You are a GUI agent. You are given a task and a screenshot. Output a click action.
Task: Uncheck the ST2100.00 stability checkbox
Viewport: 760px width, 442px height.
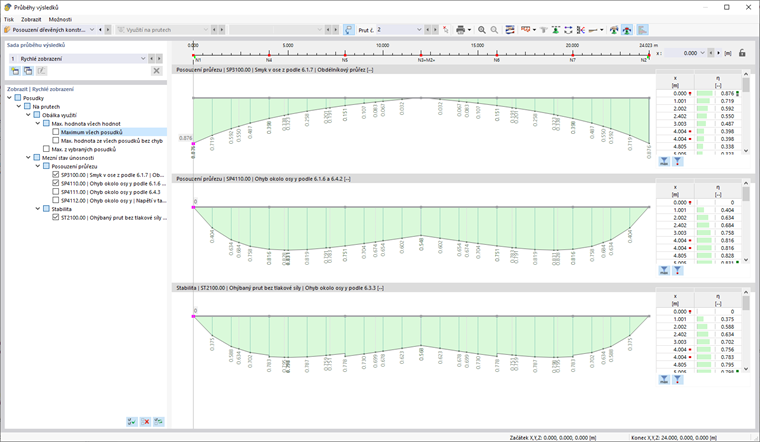tap(55, 218)
